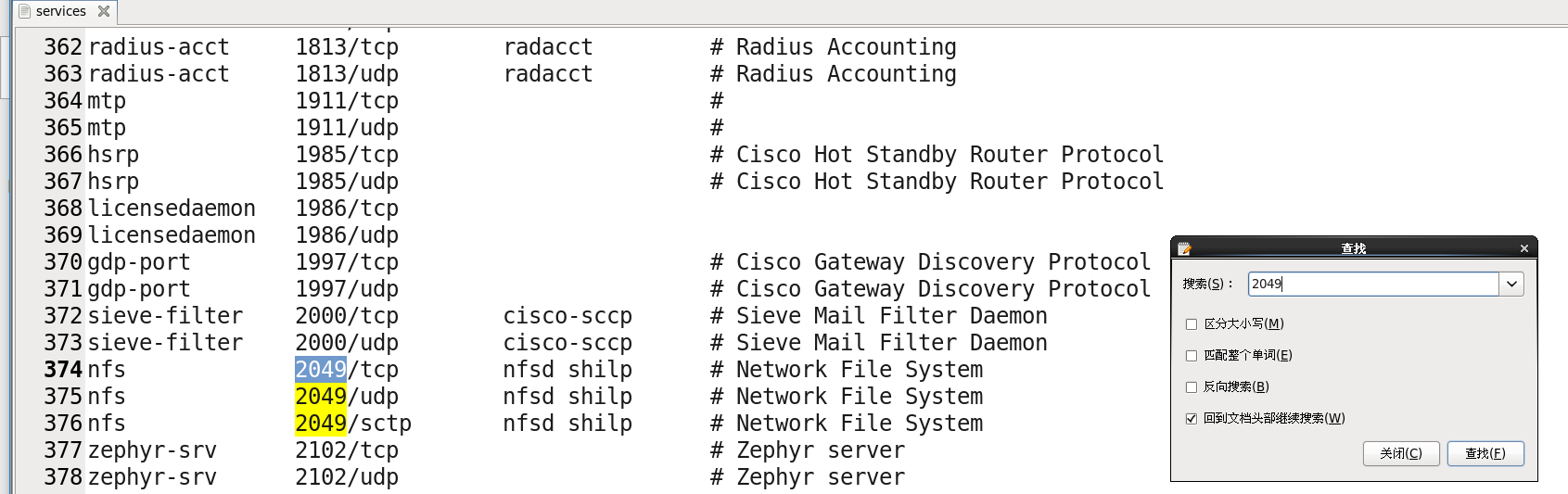Click the document icon on the services tab
Viewport: 1568px width, 494px height.
click(25, 11)
